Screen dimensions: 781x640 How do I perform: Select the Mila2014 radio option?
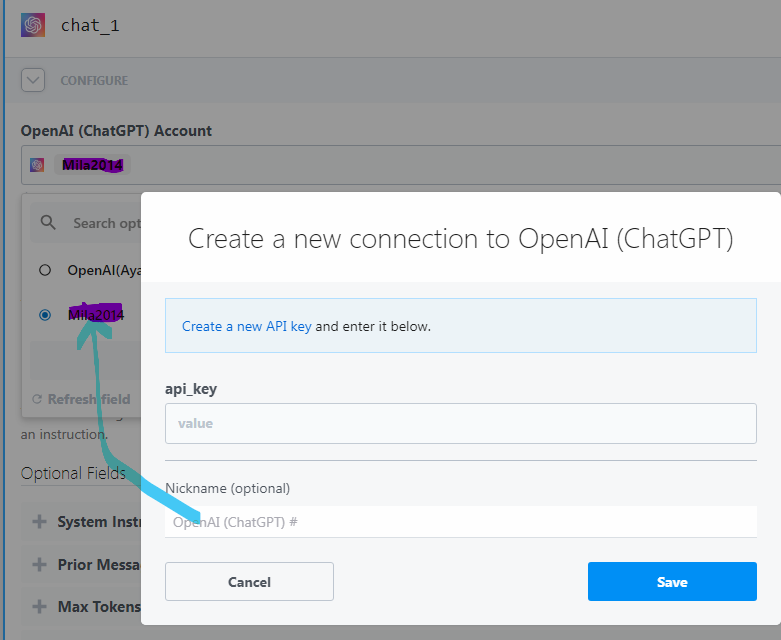(x=45, y=315)
